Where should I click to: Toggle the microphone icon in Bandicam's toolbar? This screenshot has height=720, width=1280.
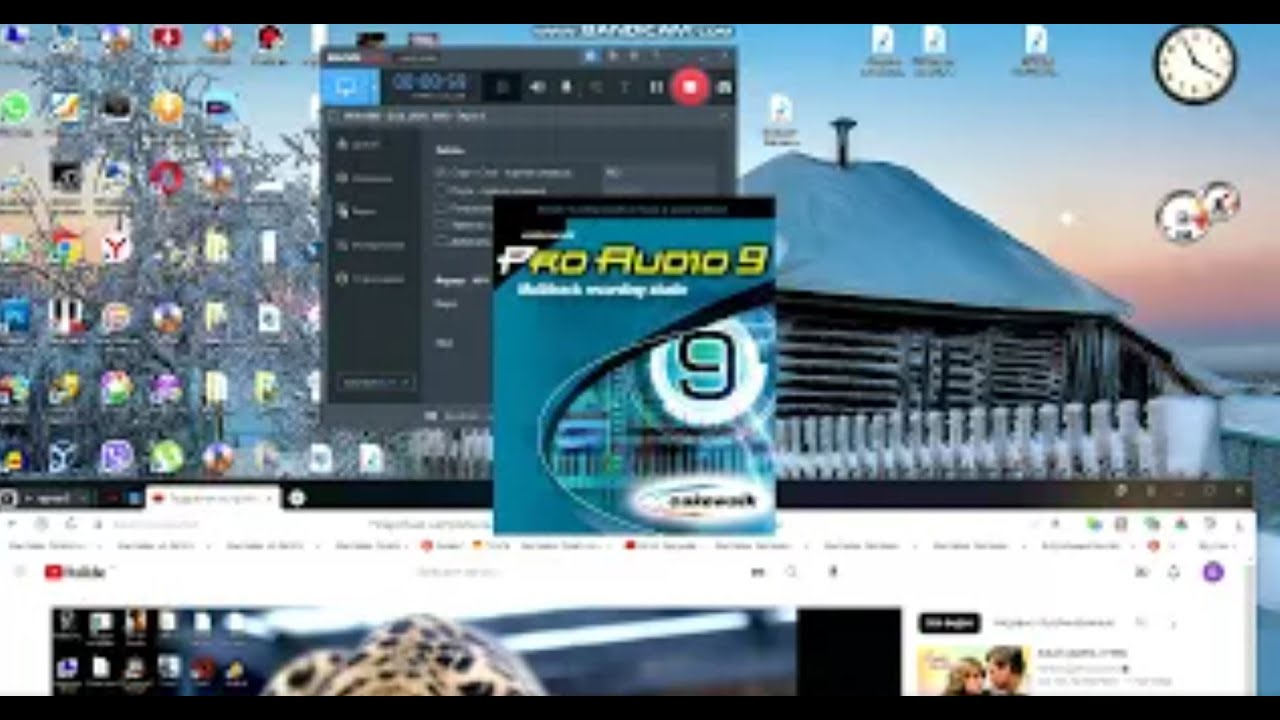coord(565,87)
